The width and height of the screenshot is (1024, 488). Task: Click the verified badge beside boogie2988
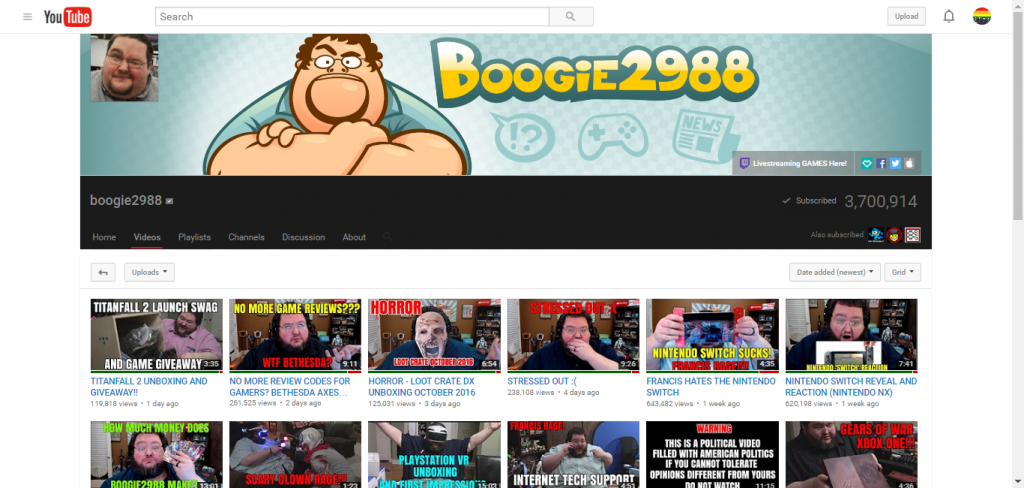169,201
